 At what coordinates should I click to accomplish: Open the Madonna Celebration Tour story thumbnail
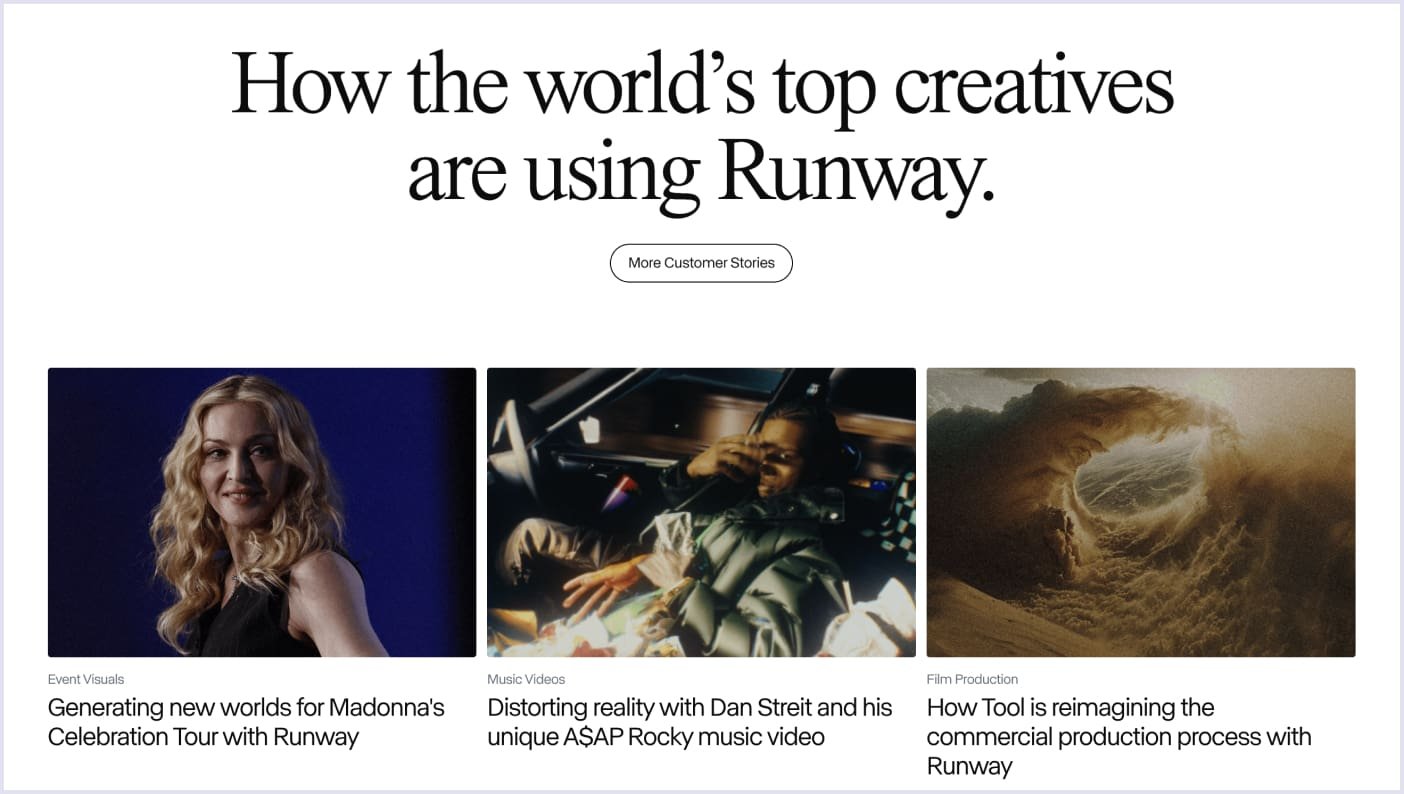pyautogui.click(x=262, y=512)
